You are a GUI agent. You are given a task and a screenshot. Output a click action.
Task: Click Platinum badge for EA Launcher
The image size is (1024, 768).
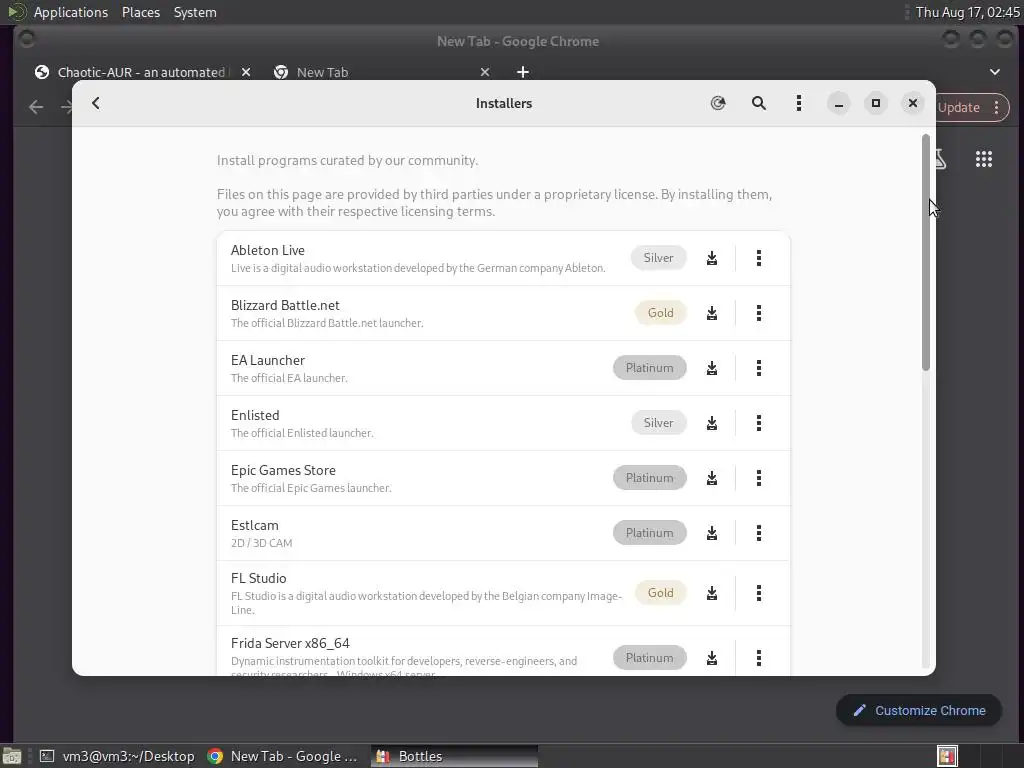coord(649,368)
